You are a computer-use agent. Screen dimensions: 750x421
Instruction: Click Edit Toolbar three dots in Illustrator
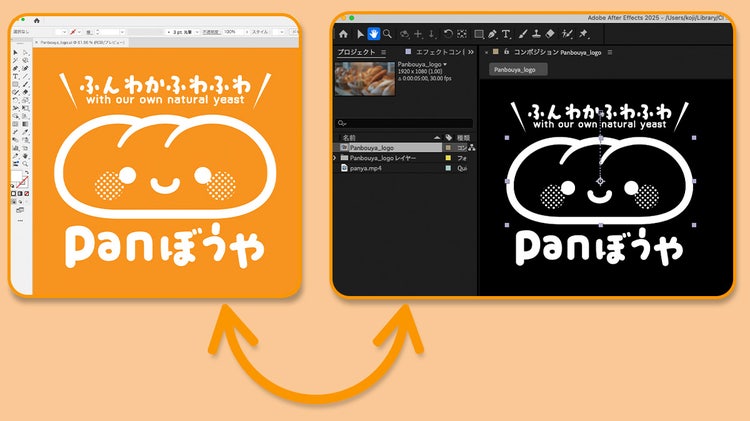click(20, 221)
